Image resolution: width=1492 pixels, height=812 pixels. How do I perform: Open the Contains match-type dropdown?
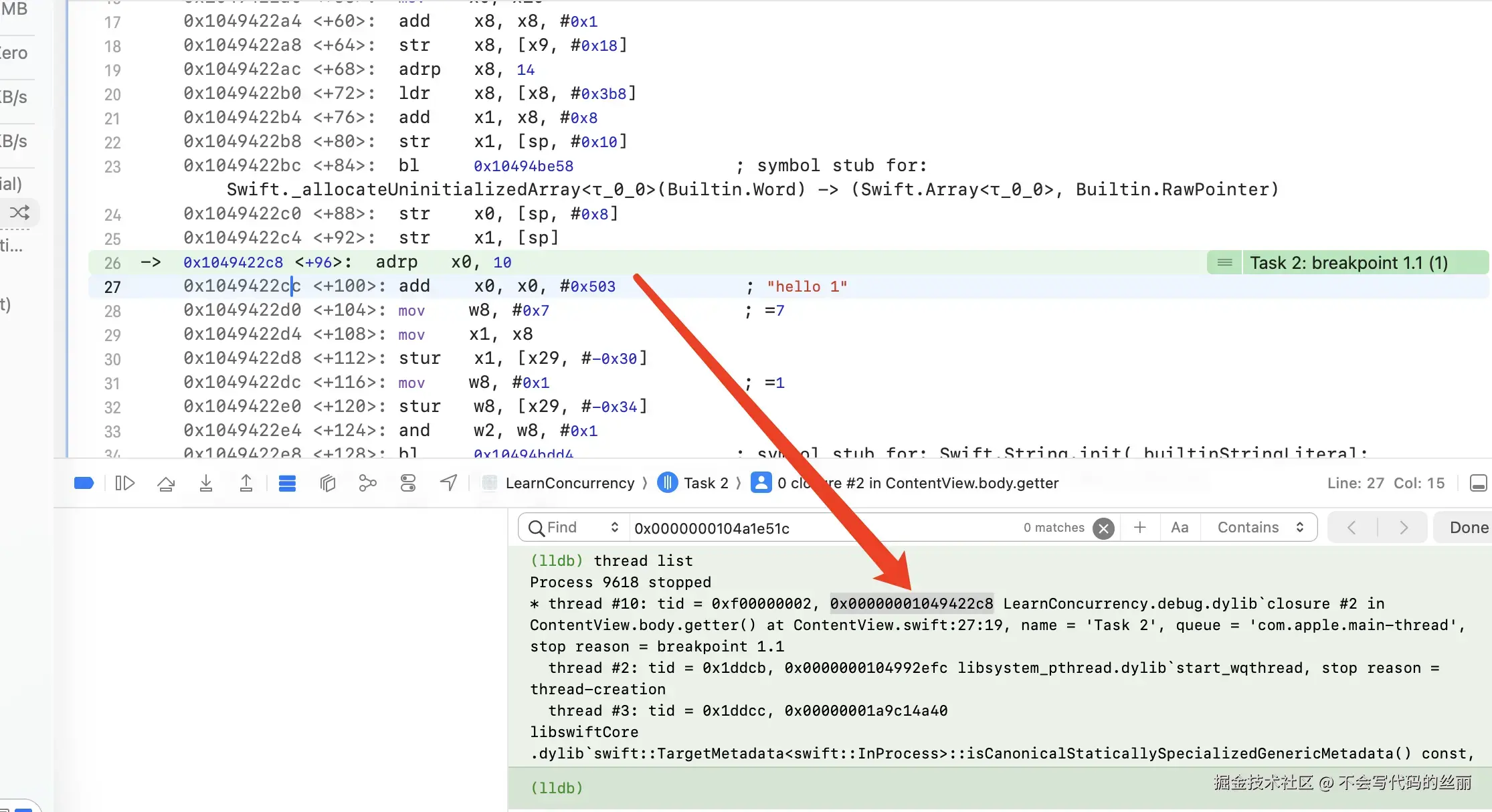(x=1260, y=528)
